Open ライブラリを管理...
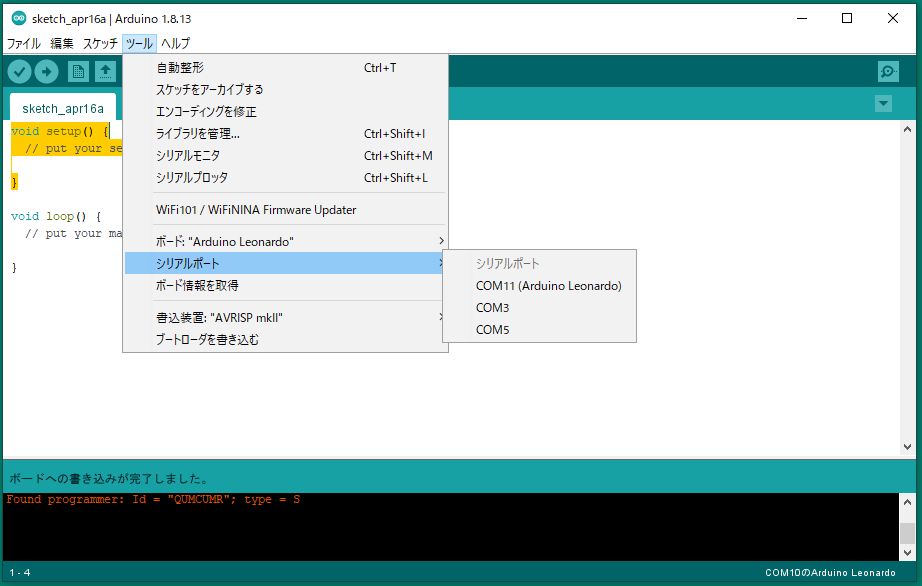This screenshot has width=922, height=586. pos(286,133)
